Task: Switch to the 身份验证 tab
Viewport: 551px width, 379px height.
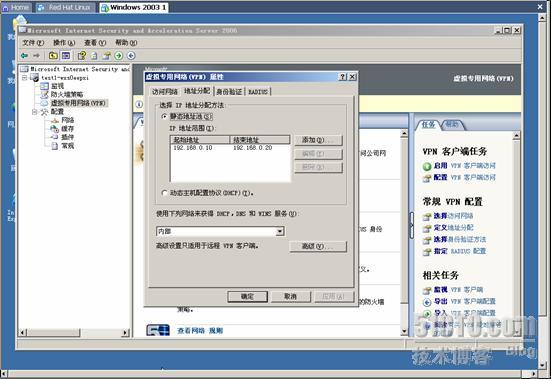Action: [x=229, y=92]
